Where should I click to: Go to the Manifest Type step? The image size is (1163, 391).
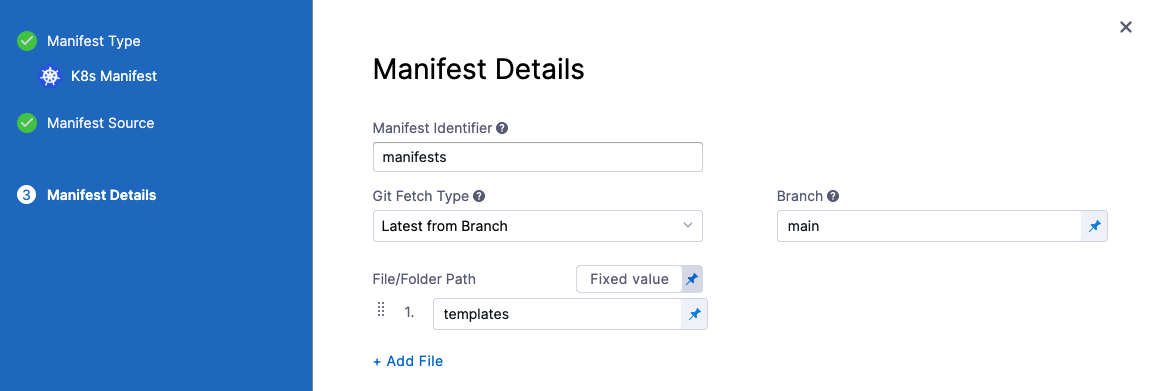coord(93,41)
